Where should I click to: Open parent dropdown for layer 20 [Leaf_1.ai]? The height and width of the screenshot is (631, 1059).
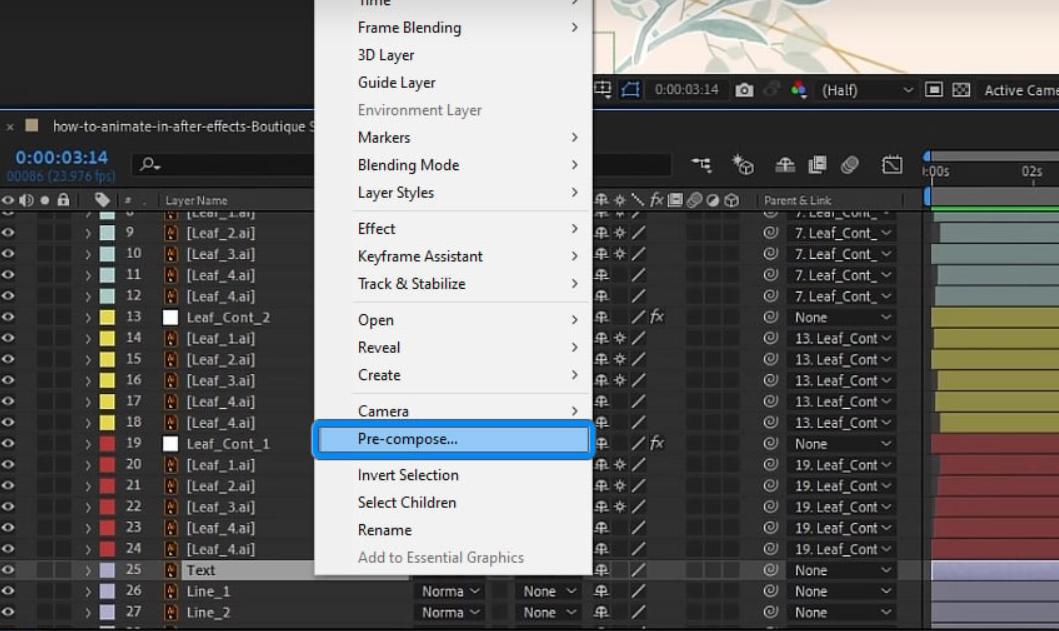(x=842, y=464)
